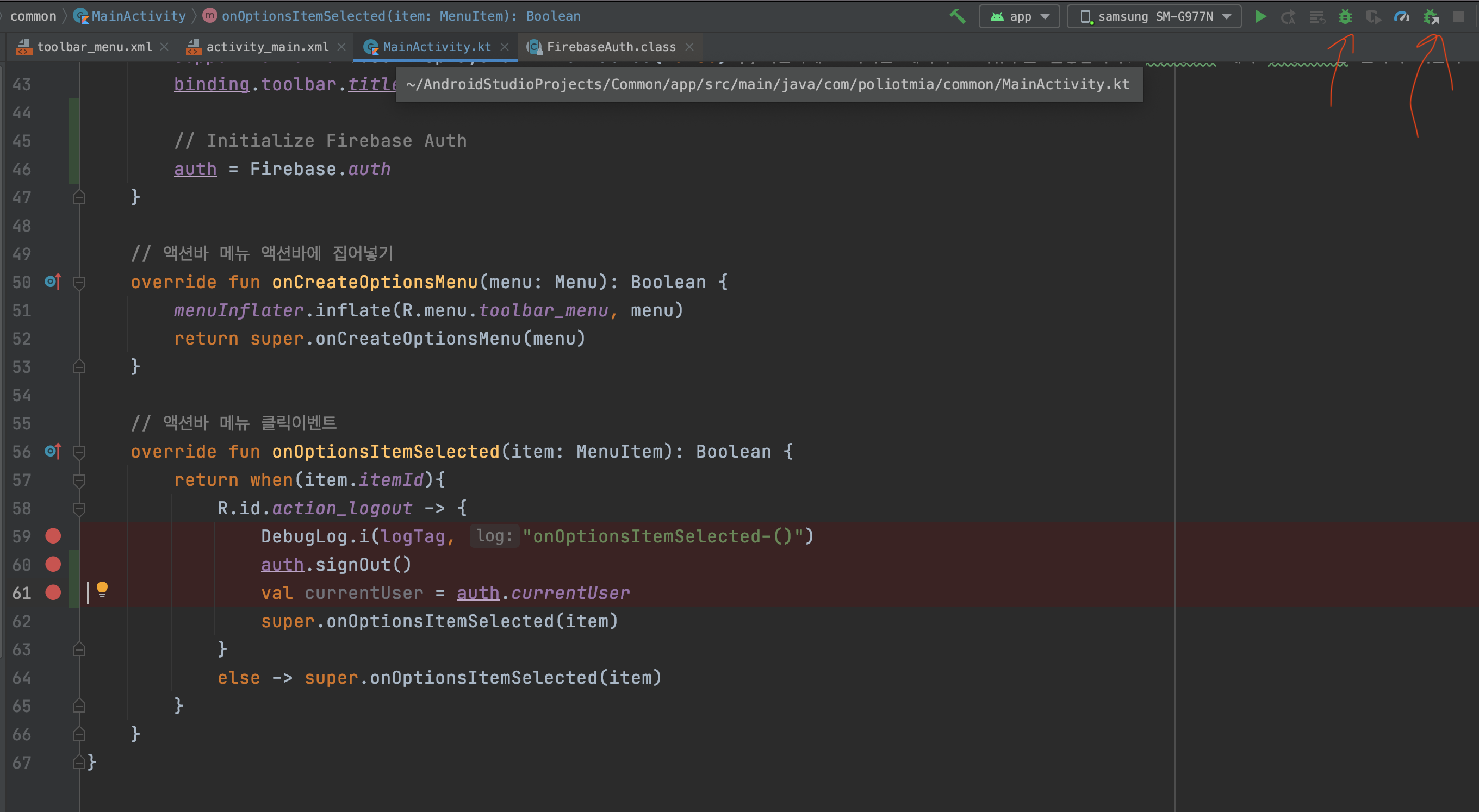Click the Apply Changes and Restart Activity icon
The width and height of the screenshot is (1479, 812).
pyautogui.click(x=1288, y=16)
